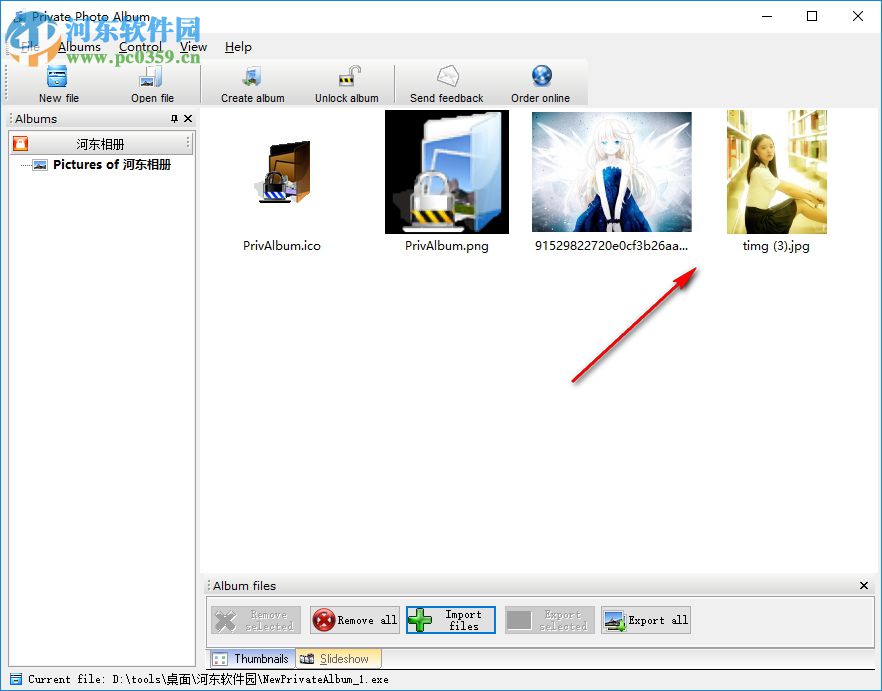Click the status bar current file icon
Viewport: 882px width, 691px height.
(x=16, y=679)
